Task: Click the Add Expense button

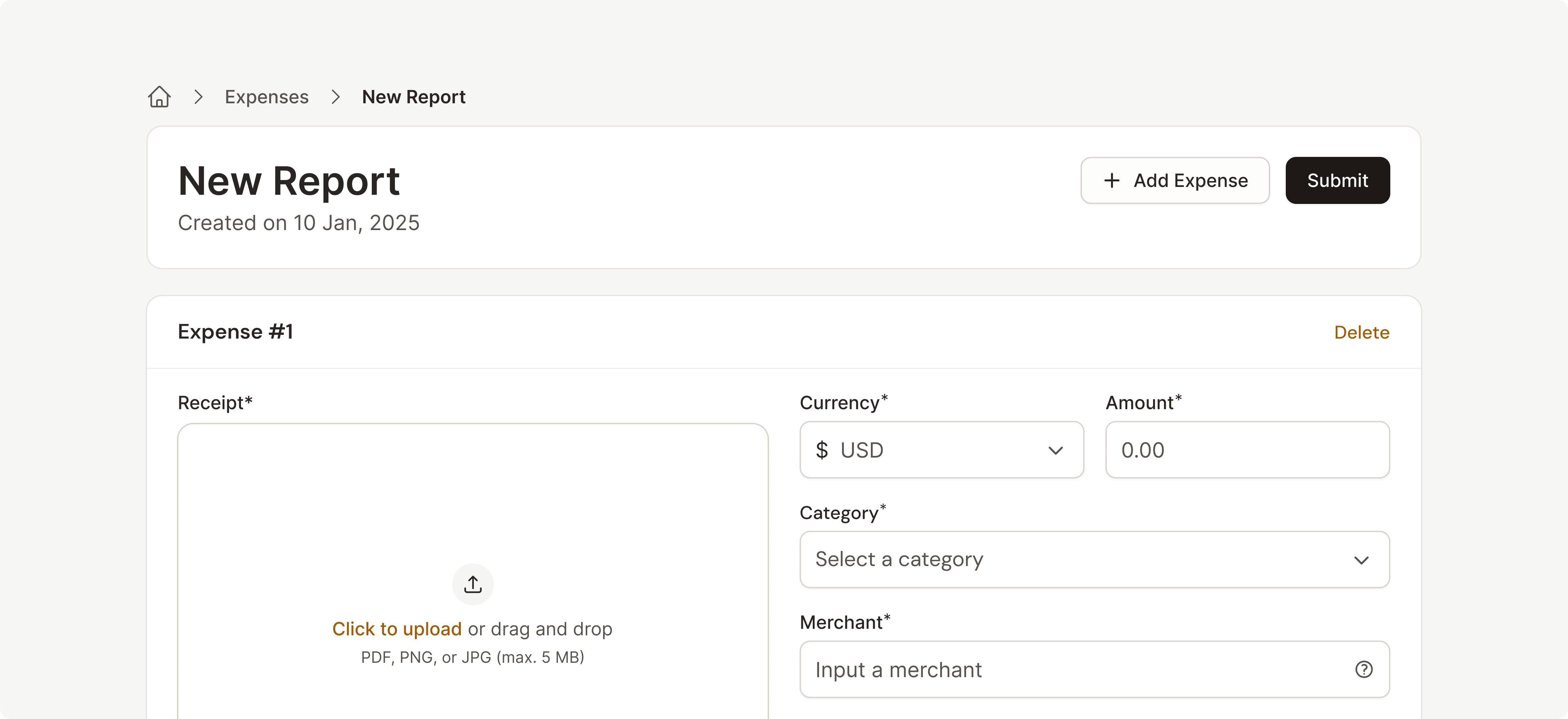Action: (1175, 180)
